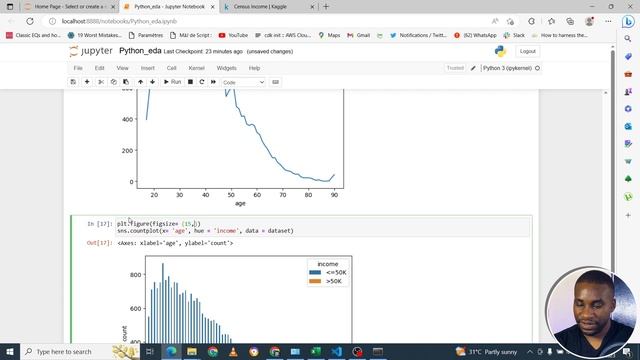The image size is (640, 360).
Task: Open the File menu
Action: click(x=78, y=68)
